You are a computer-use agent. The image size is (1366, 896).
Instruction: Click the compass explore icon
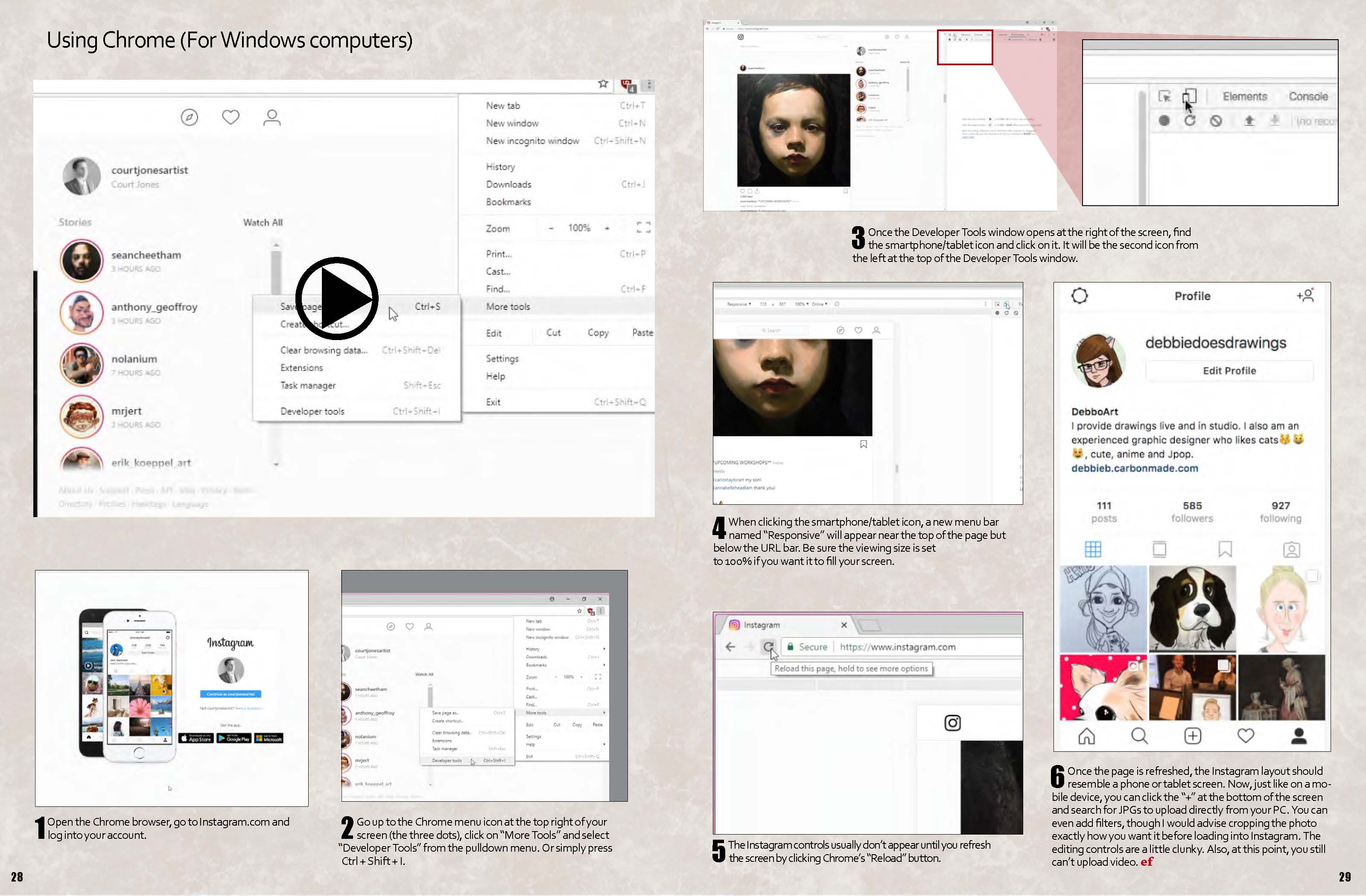(x=190, y=118)
